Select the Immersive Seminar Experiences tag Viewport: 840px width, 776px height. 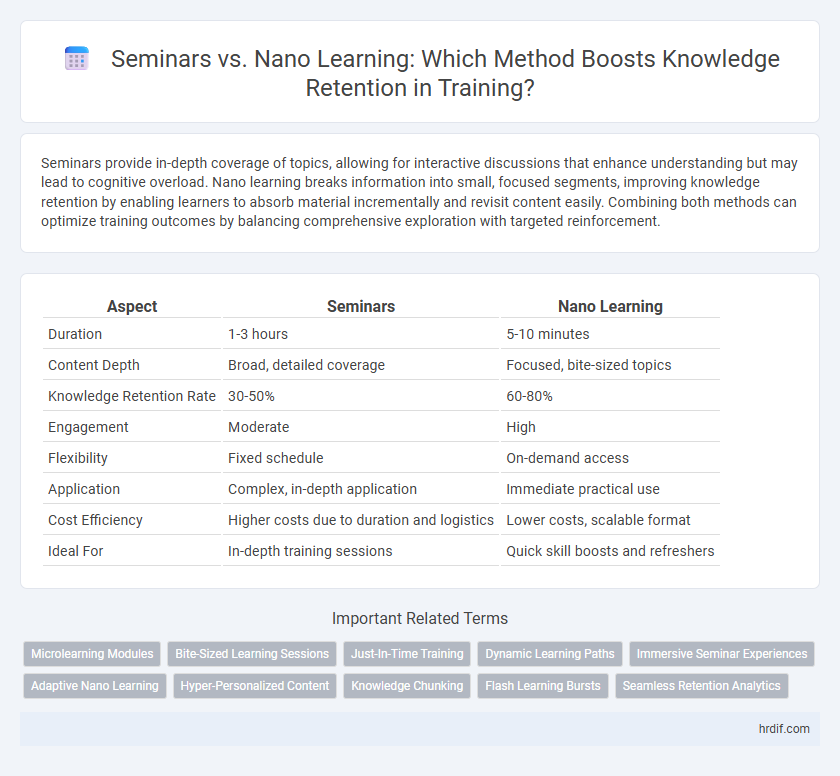coord(722,654)
